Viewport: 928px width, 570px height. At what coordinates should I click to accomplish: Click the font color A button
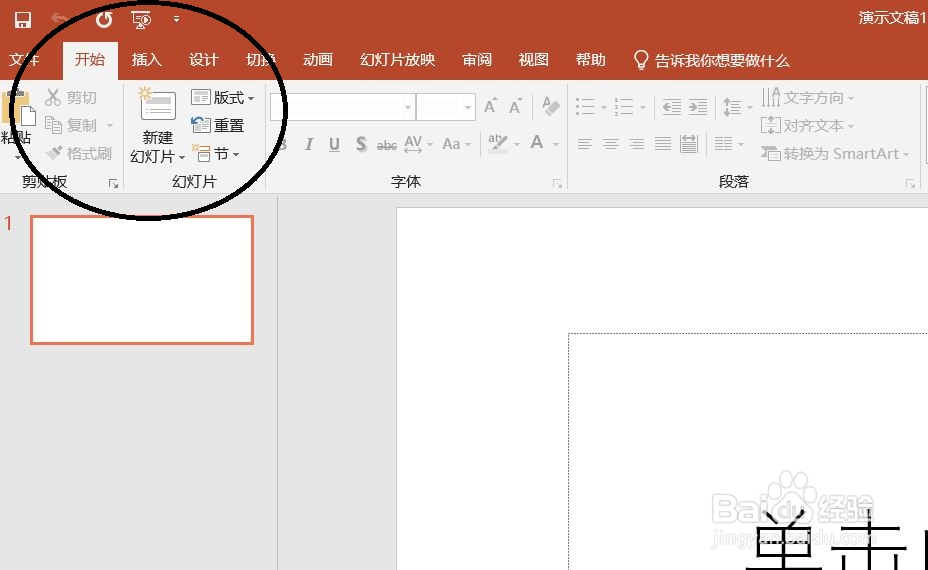537,143
